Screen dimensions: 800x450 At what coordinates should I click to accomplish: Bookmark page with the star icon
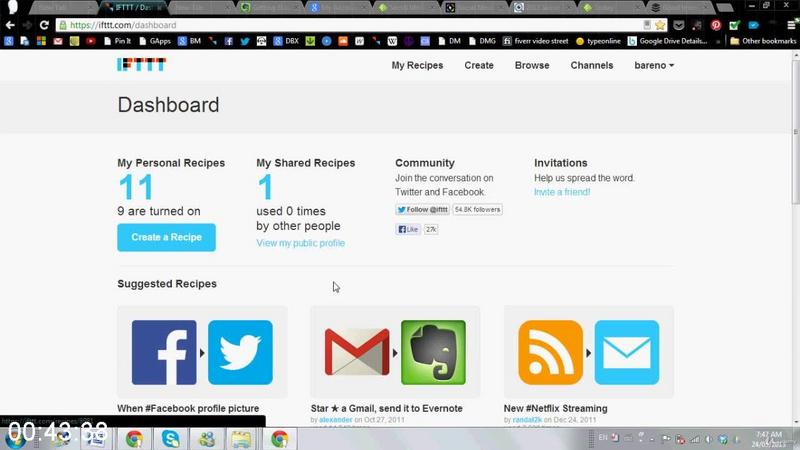[660, 25]
